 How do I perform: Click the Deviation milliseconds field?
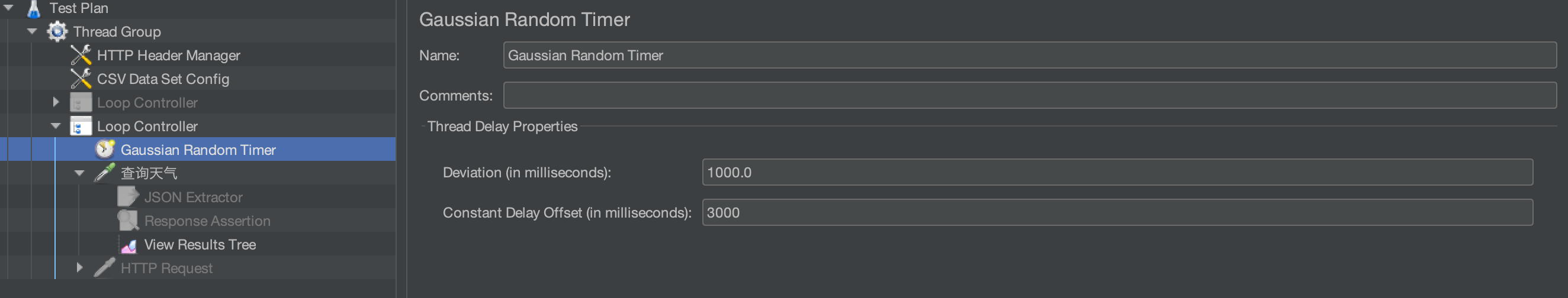[x=1117, y=173]
